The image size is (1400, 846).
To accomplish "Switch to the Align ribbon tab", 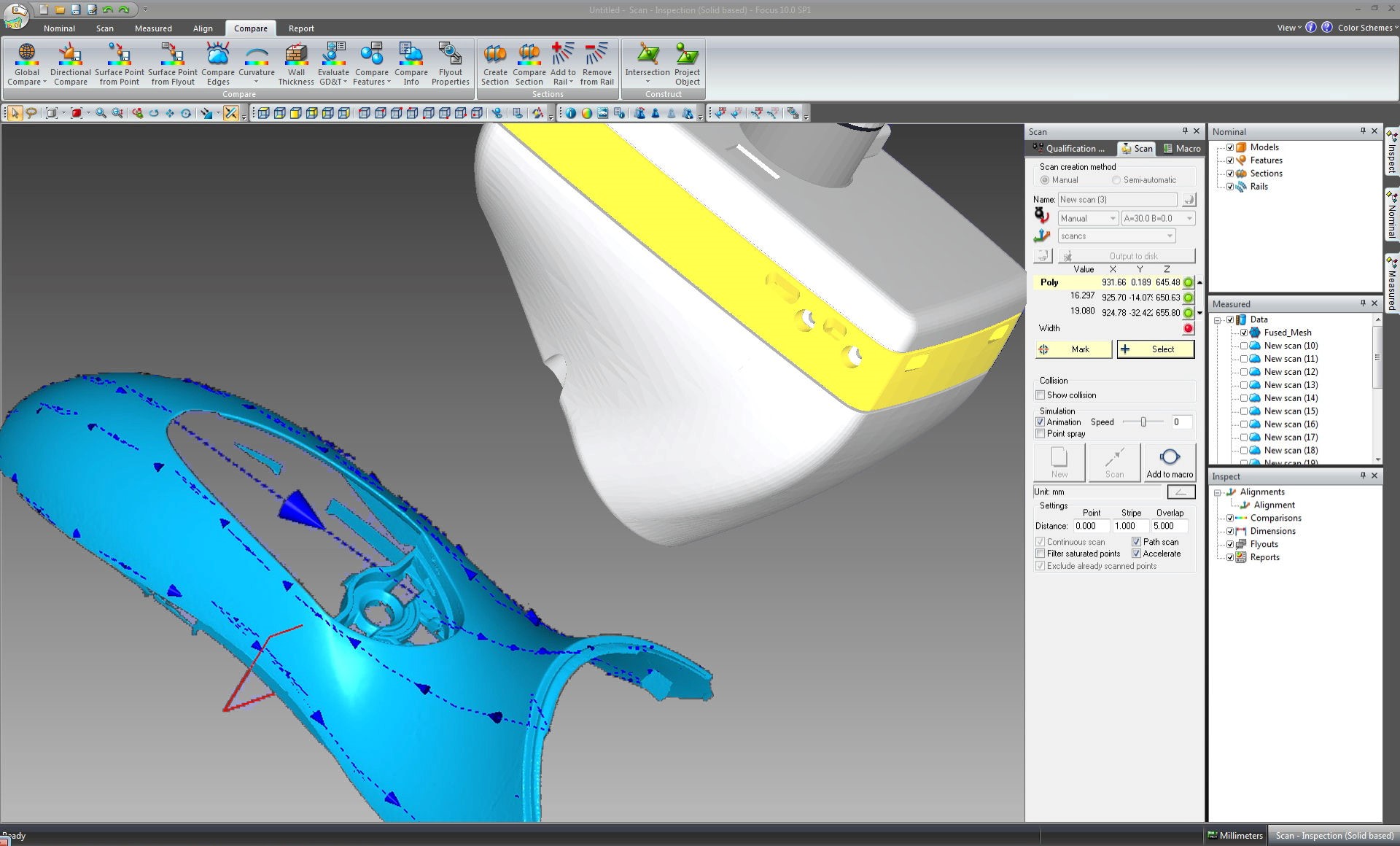I will [x=203, y=28].
